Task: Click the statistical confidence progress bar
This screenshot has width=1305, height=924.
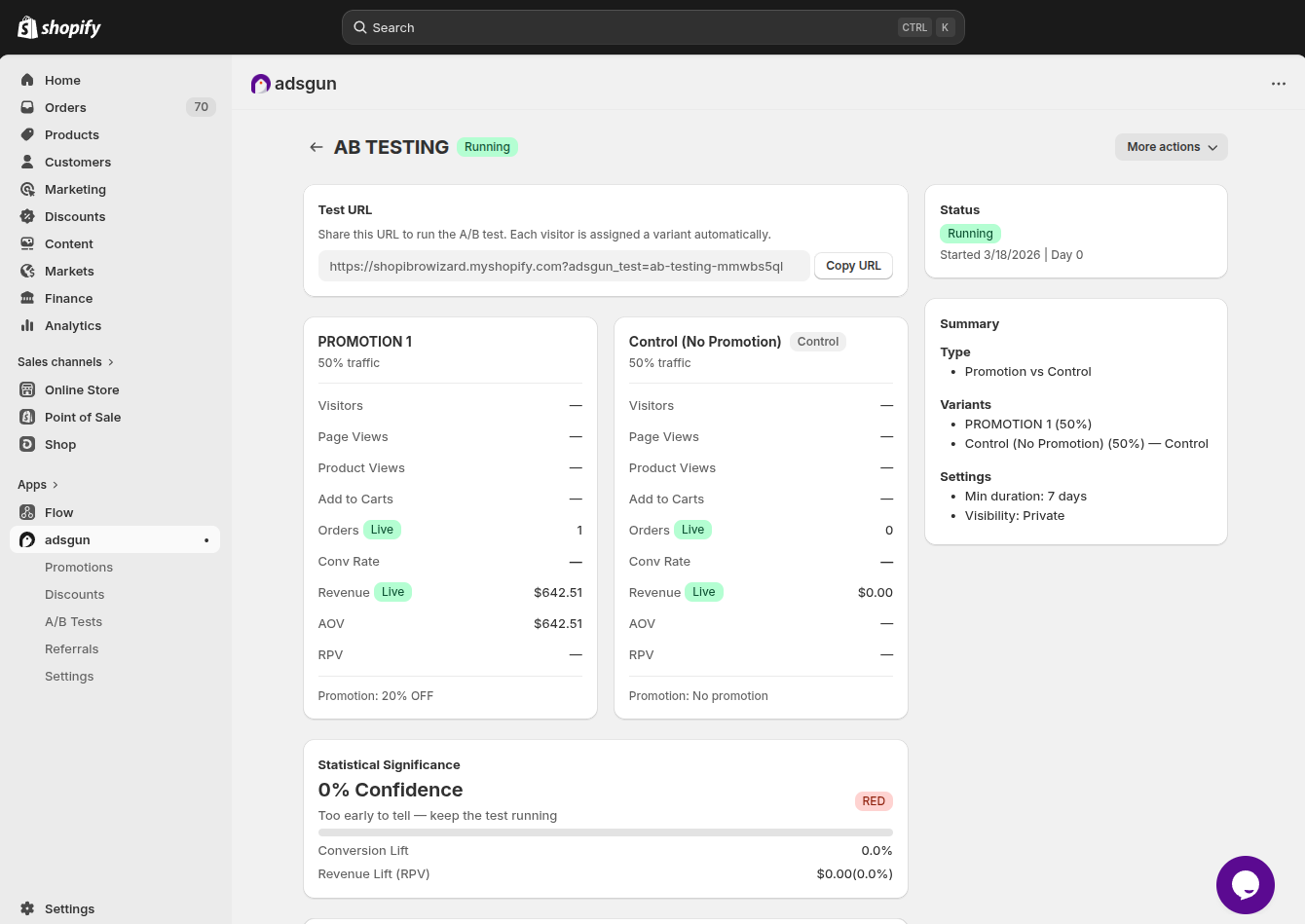Action: (605, 832)
